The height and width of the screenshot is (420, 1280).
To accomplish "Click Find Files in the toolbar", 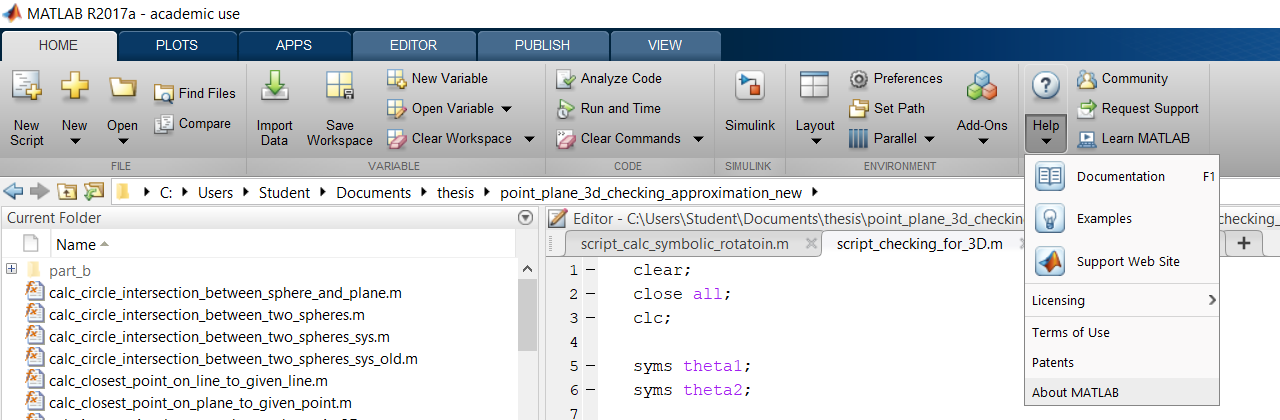I will [195, 93].
